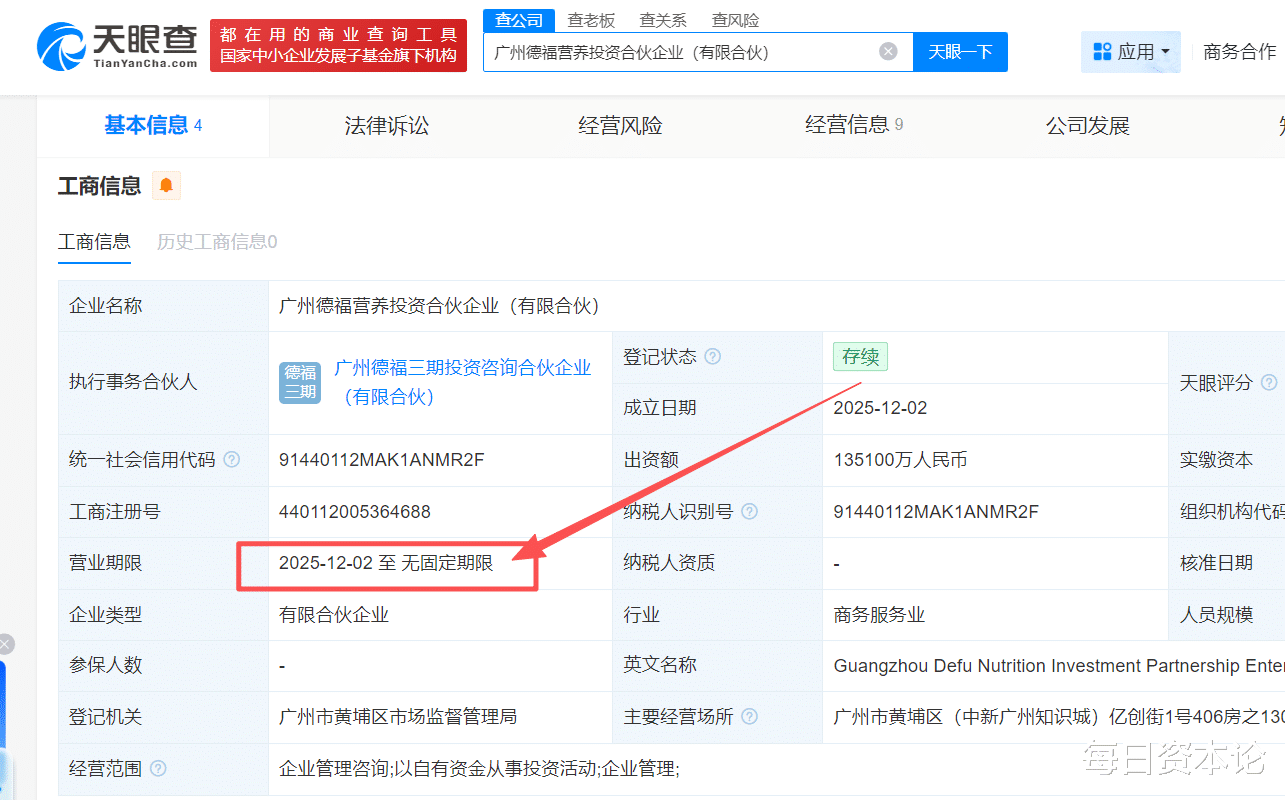Image resolution: width=1285 pixels, height=800 pixels.
Task: Click help icon next to 统一社会信用代码
Action: [x=231, y=460]
